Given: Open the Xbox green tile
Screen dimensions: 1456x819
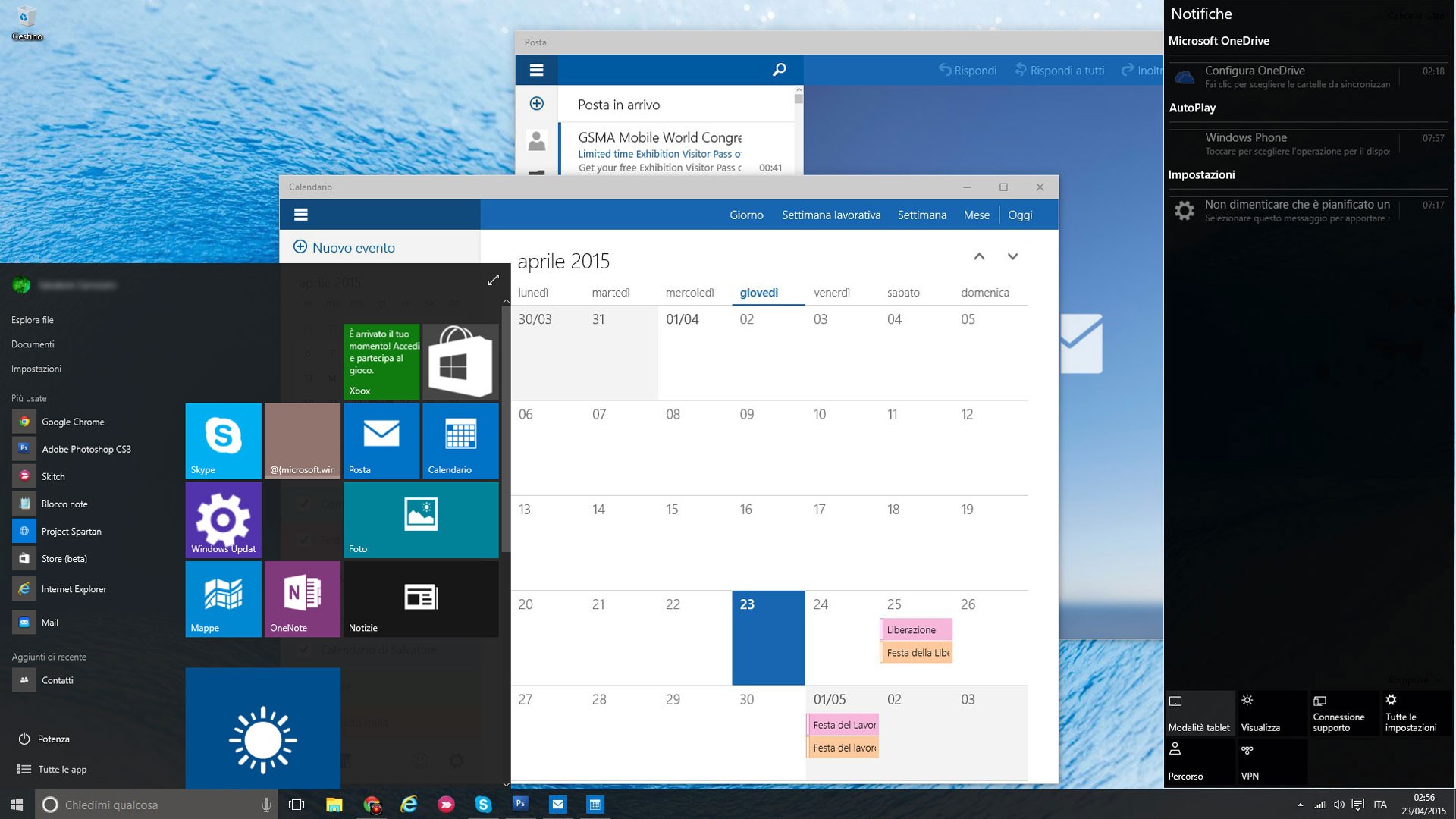Looking at the screenshot, I should (381, 362).
